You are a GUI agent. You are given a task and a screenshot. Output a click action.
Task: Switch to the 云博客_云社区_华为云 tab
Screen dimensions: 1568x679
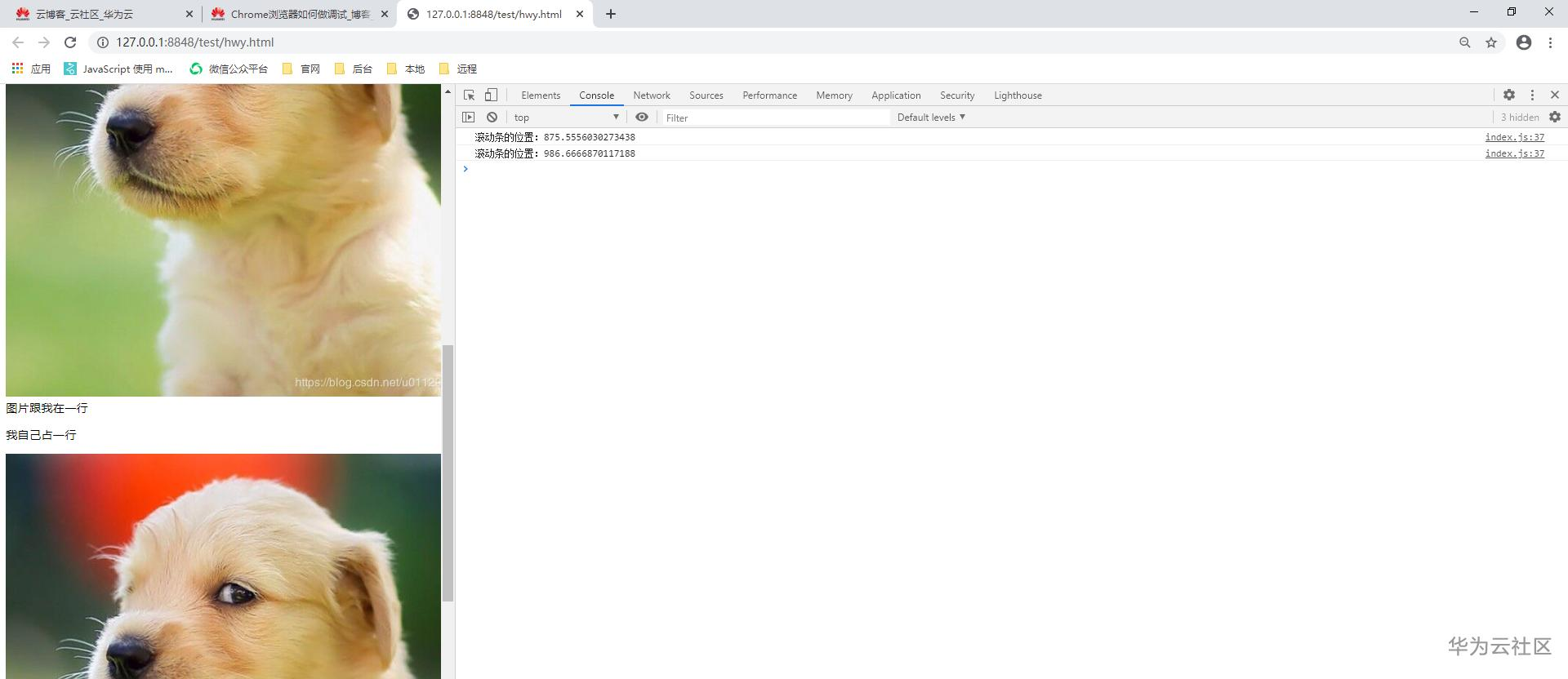coord(101,14)
